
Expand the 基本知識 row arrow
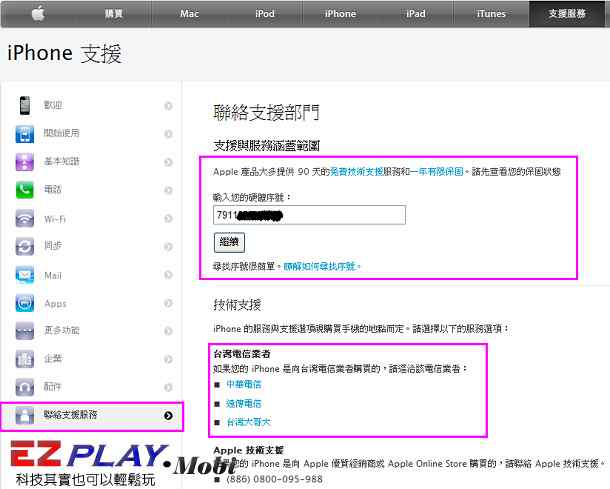[x=168, y=162]
